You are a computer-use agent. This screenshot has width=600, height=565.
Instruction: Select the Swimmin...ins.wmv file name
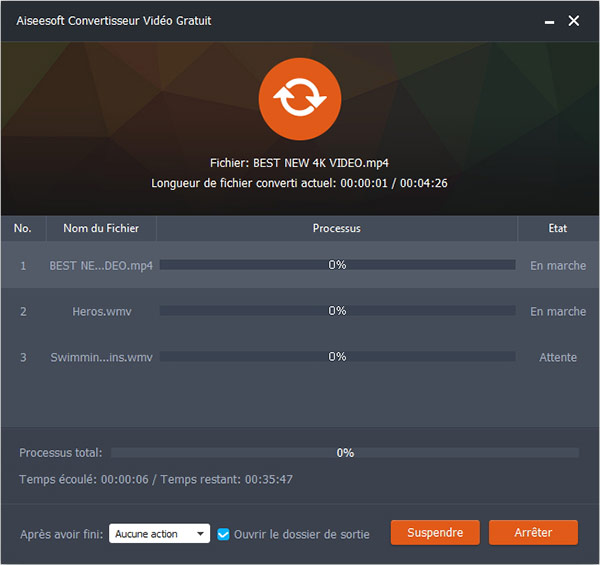pos(101,357)
